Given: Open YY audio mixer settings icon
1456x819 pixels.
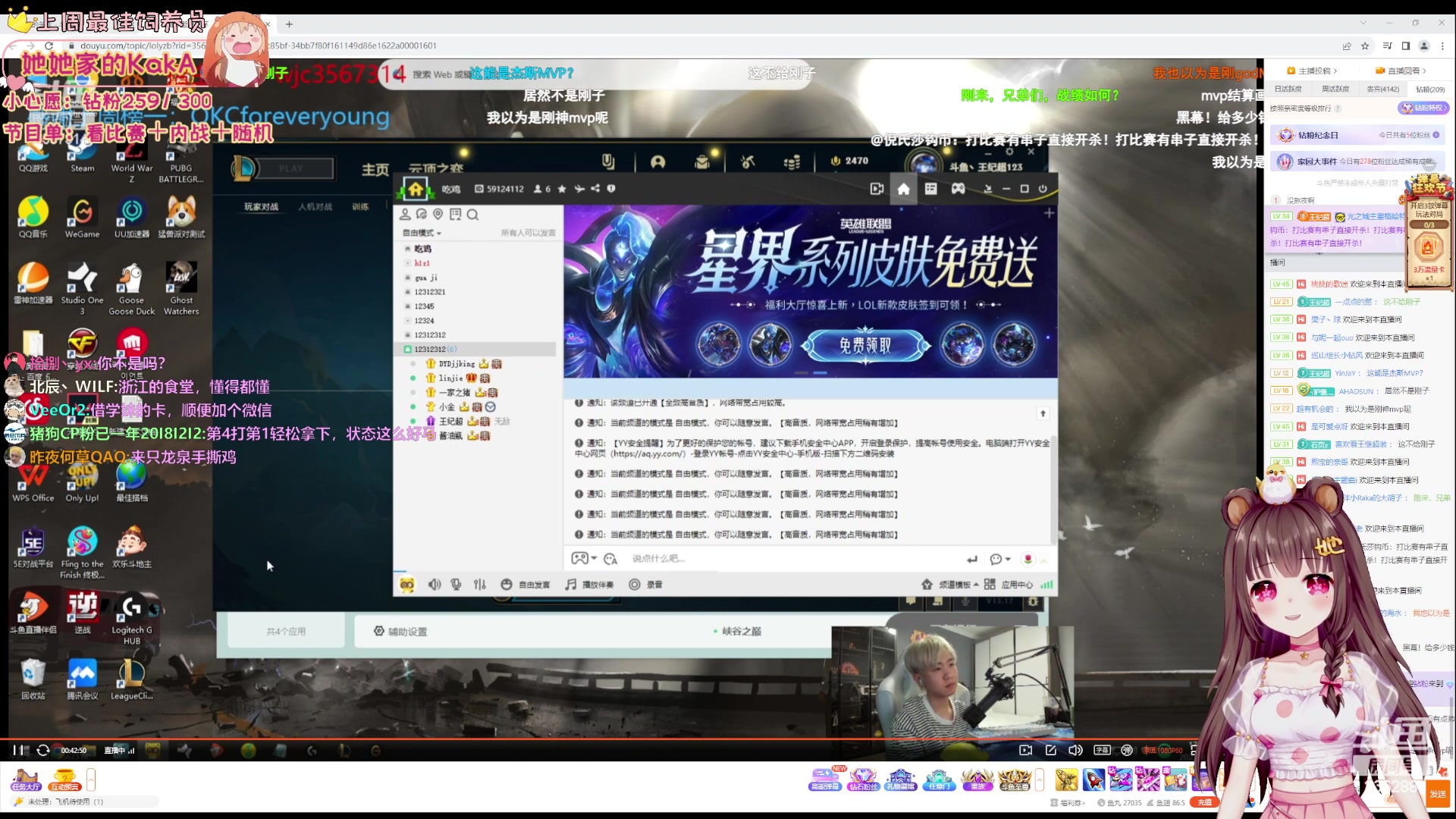Looking at the screenshot, I should (x=479, y=585).
